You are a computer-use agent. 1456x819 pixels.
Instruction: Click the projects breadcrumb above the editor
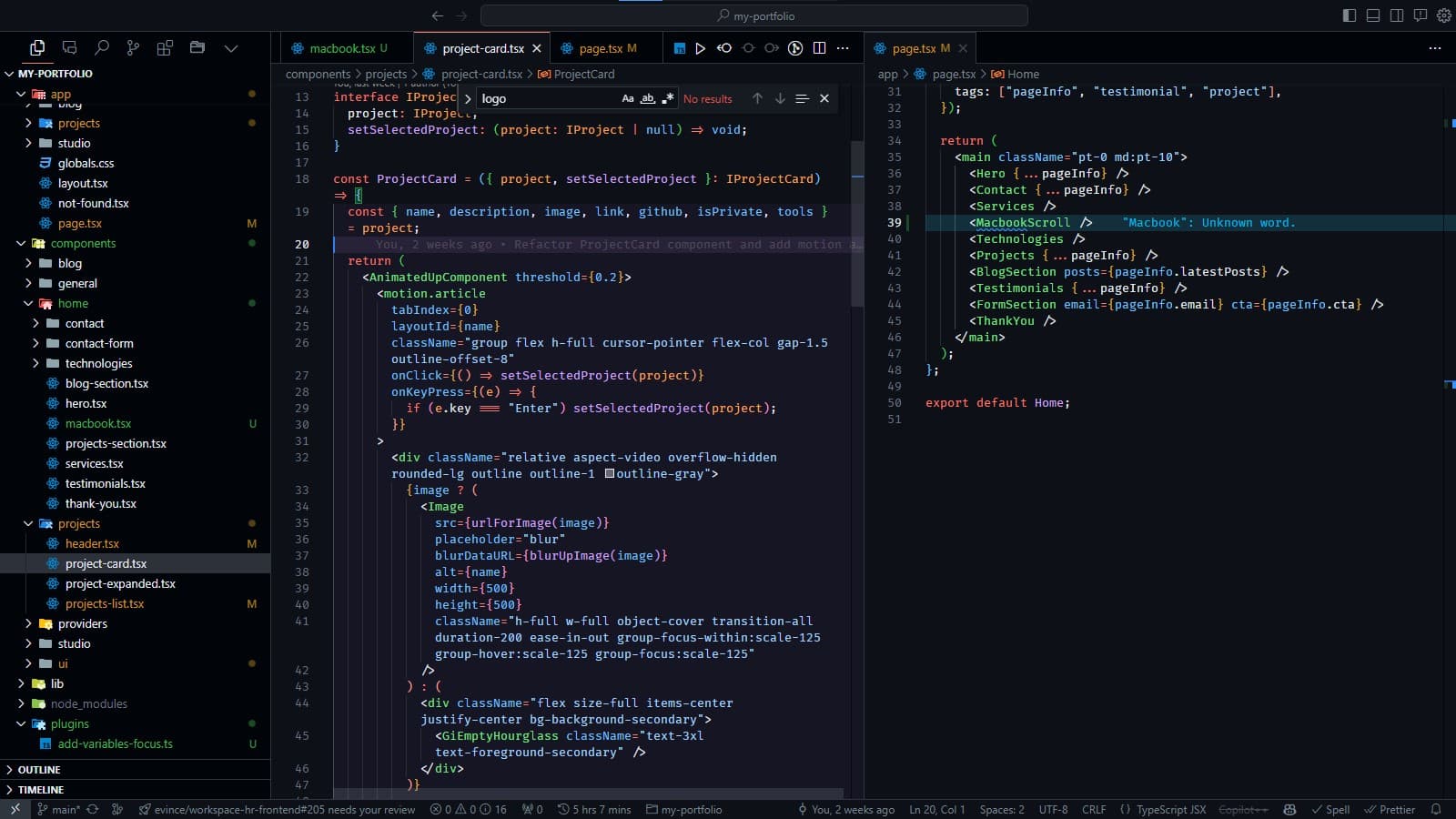387,74
